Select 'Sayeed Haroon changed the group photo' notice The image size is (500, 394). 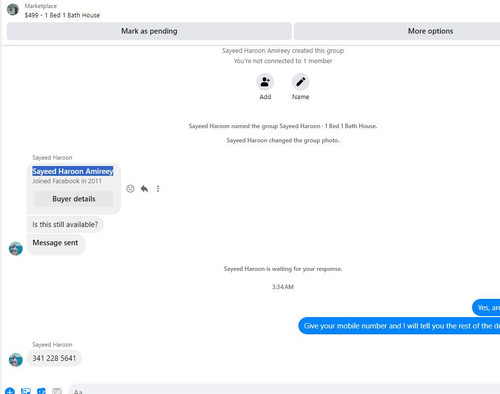click(x=283, y=140)
